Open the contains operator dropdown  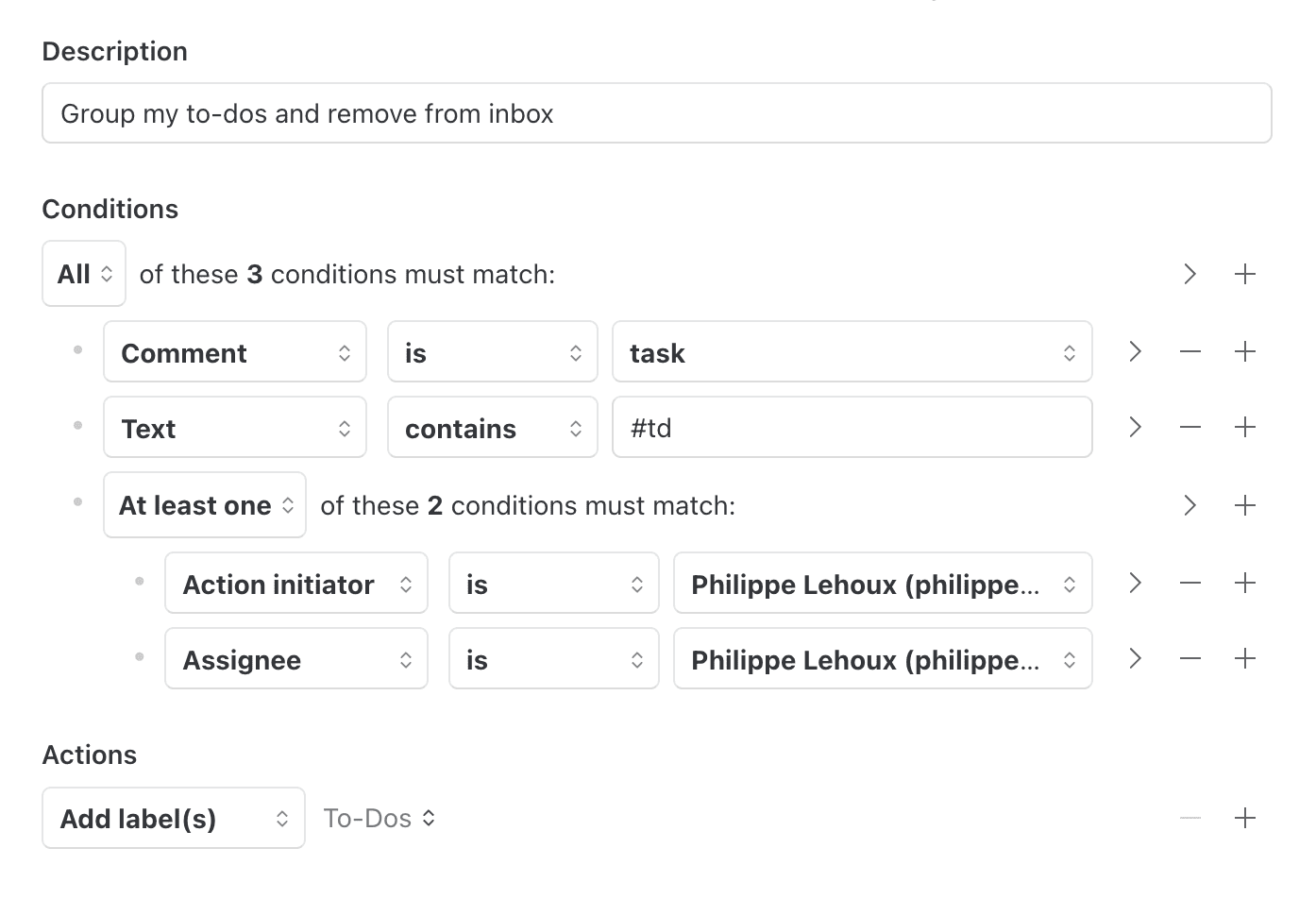click(492, 427)
